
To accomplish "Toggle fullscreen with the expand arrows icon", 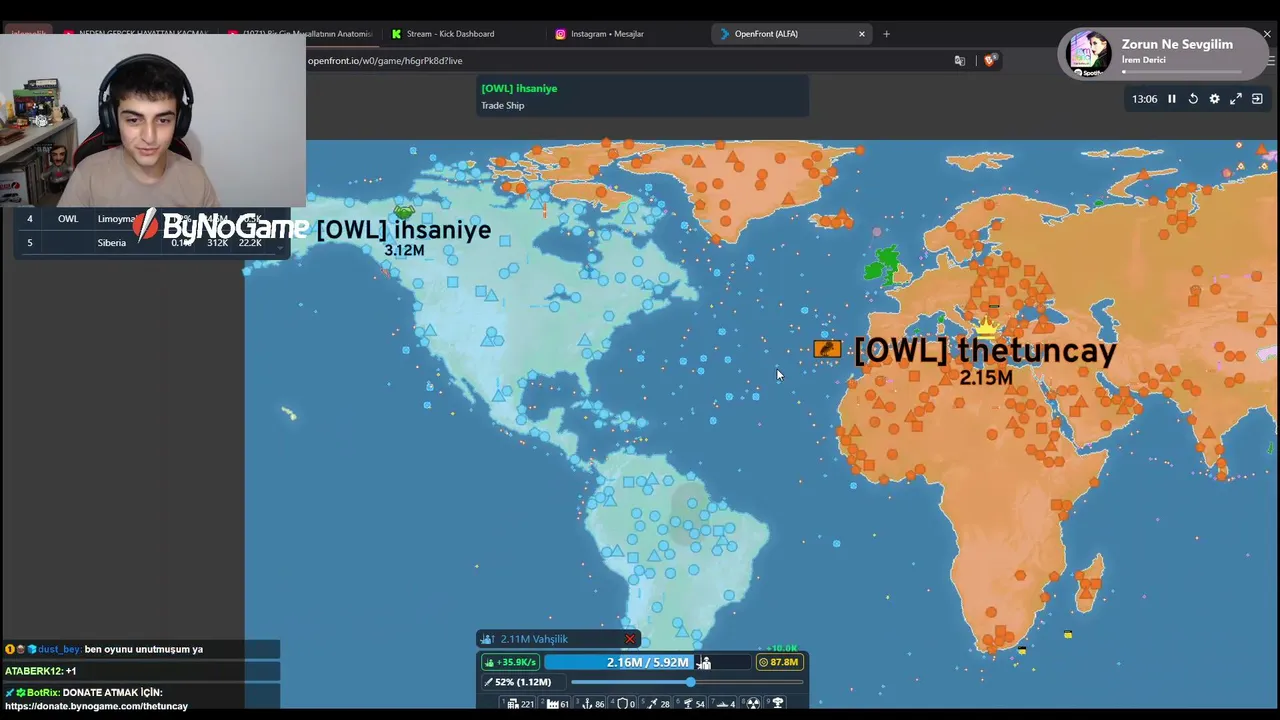I will (1236, 99).
